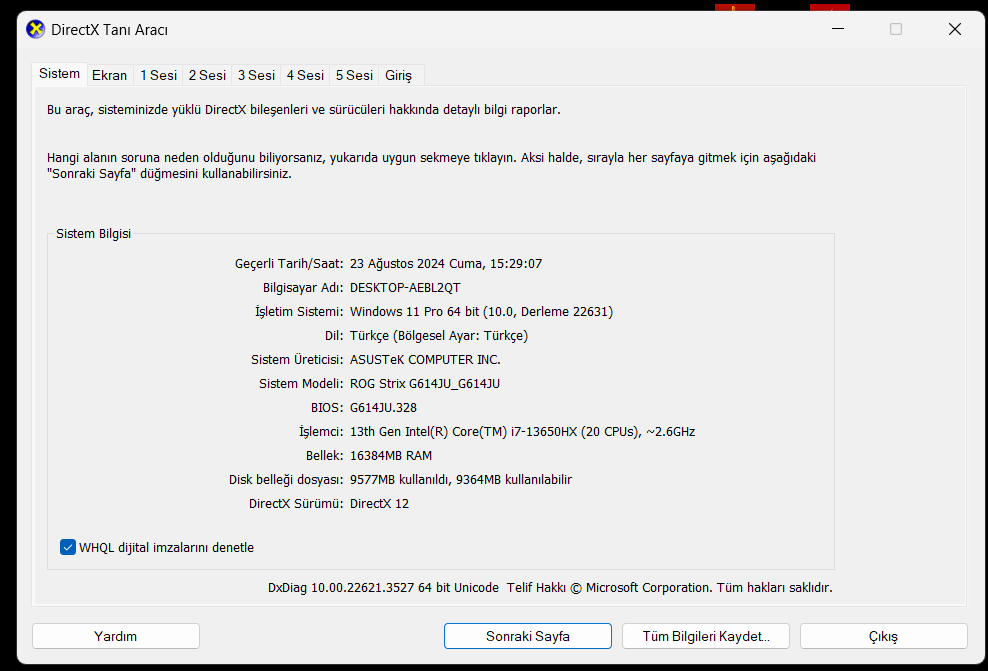988x671 pixels.
Task: Open the 5 Sesi tab
Action: (354, 76)
